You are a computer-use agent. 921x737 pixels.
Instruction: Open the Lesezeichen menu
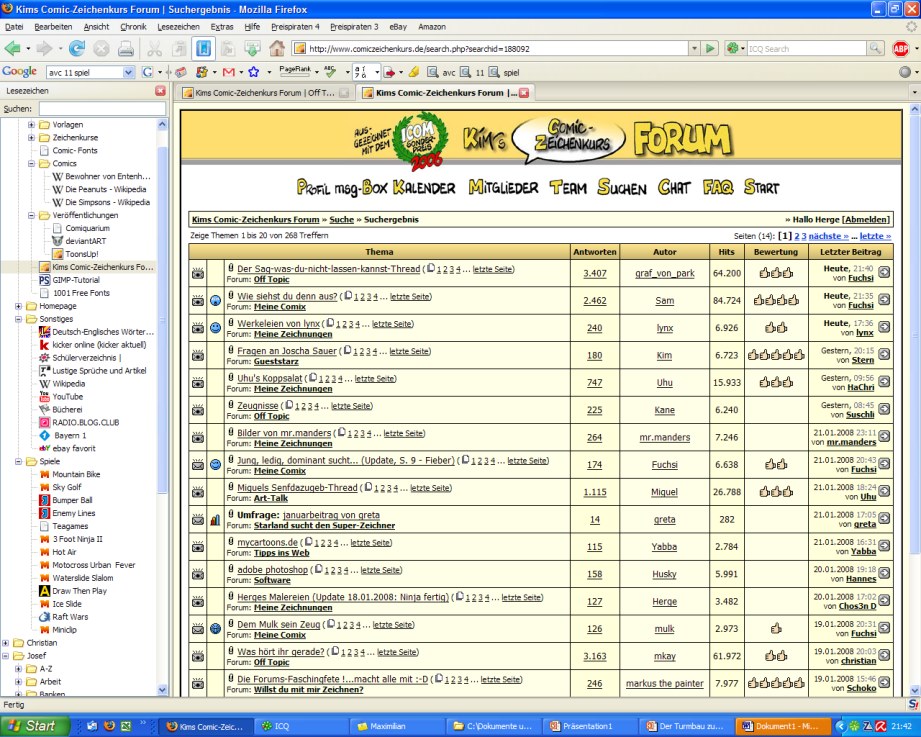(x=179, y=27)
